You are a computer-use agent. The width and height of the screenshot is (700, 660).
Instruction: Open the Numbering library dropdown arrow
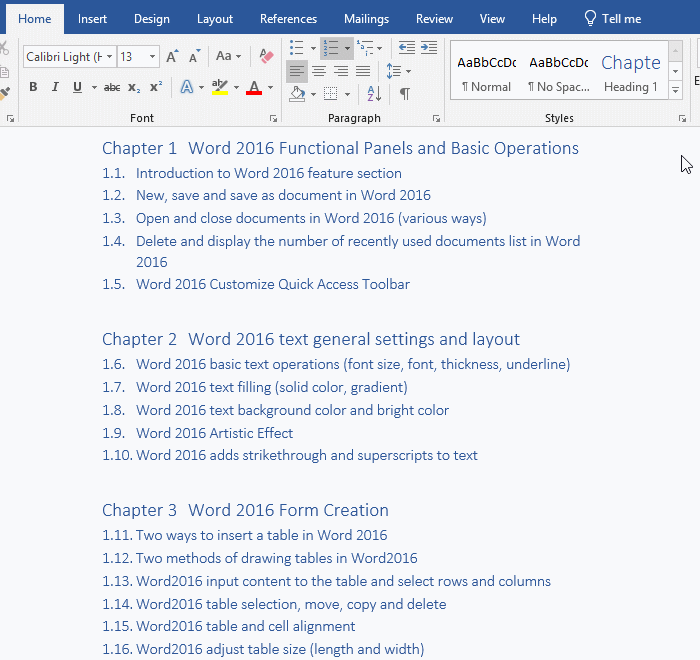(347, 48)
